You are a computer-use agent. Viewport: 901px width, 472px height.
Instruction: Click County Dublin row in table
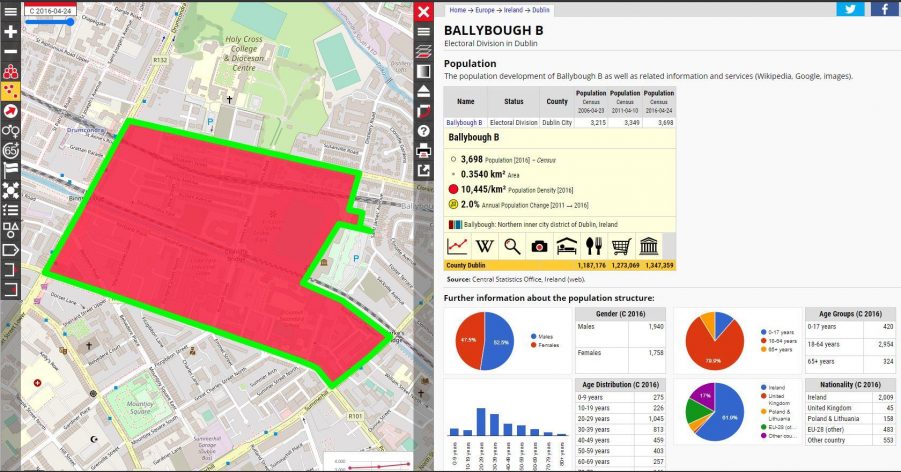pyautogui.click(x=560, y=266)
